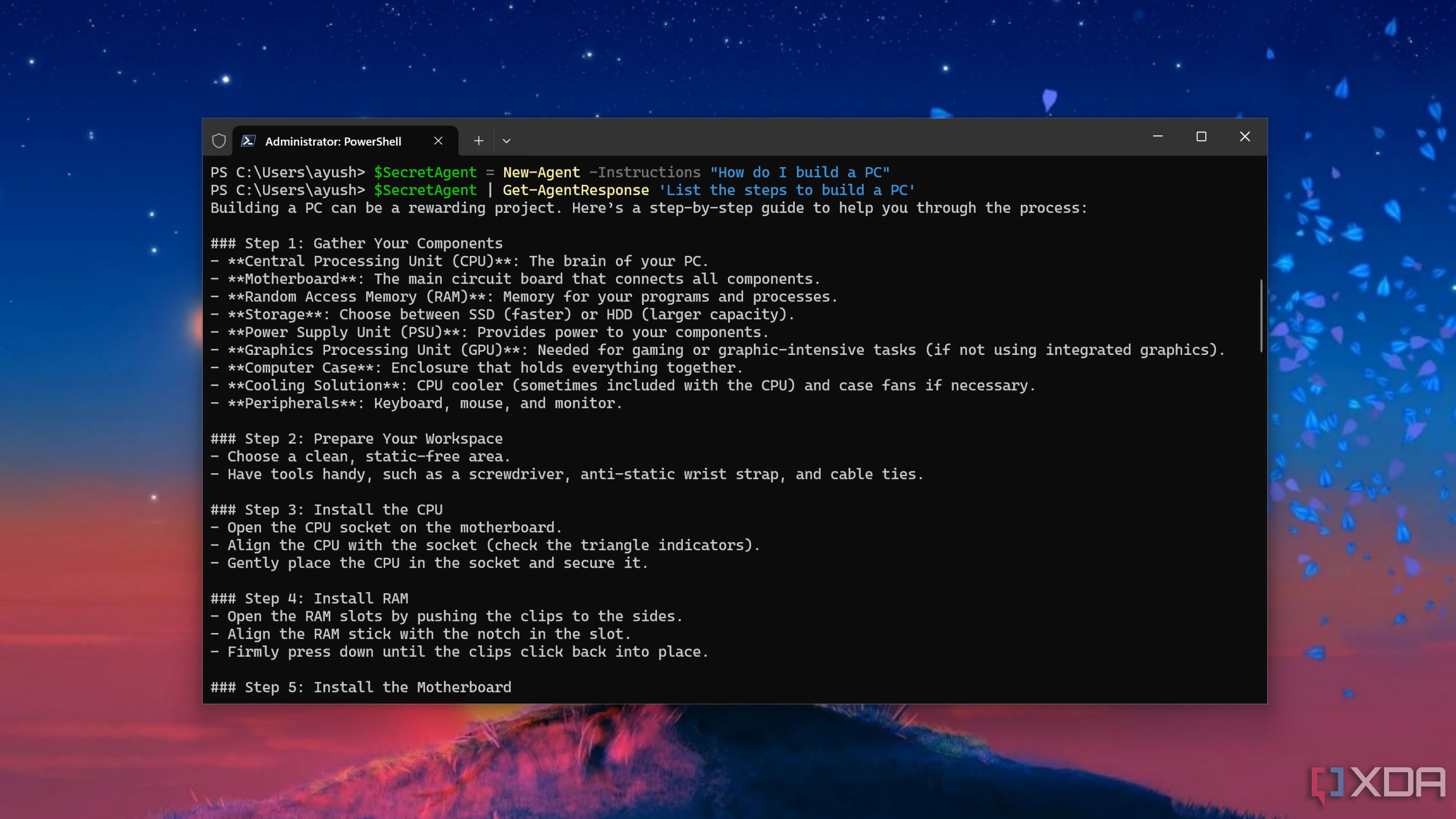Click the "Central Processing Unit (CPU)" line
1456x819 pixels.
pos(460,261)
